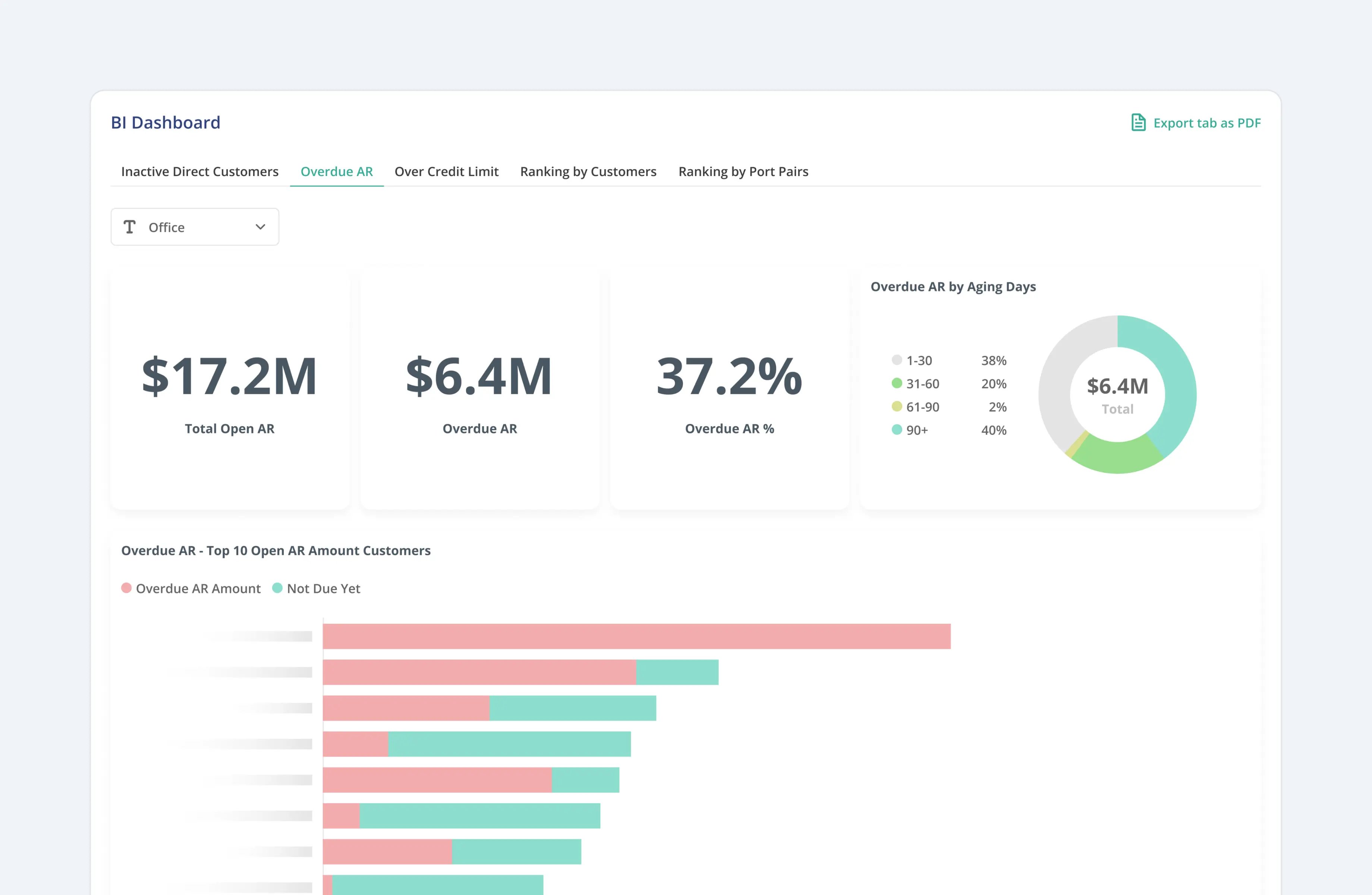Click the red Overdue AR Amount legend marker
The height and width of the screenshot is (895, 1372).
pyautogui.click(x=126, y=588)
